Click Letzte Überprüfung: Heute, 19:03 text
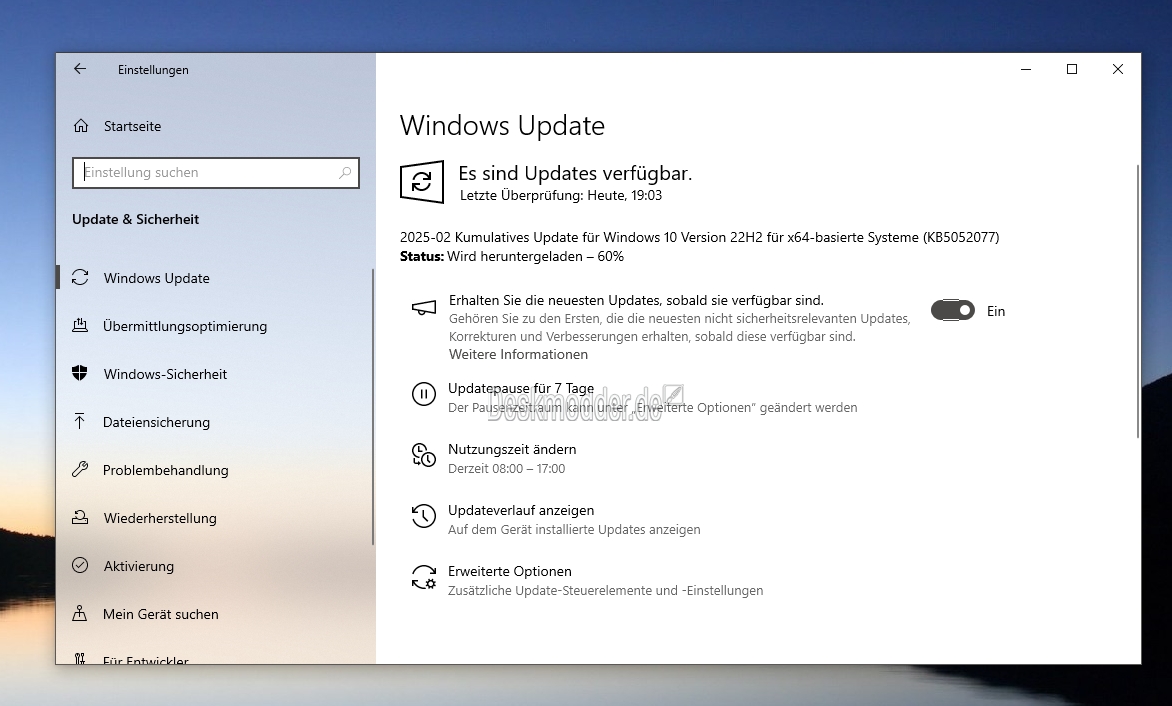This screenshot has width=1172, height=706. click(x=561, y=195)
